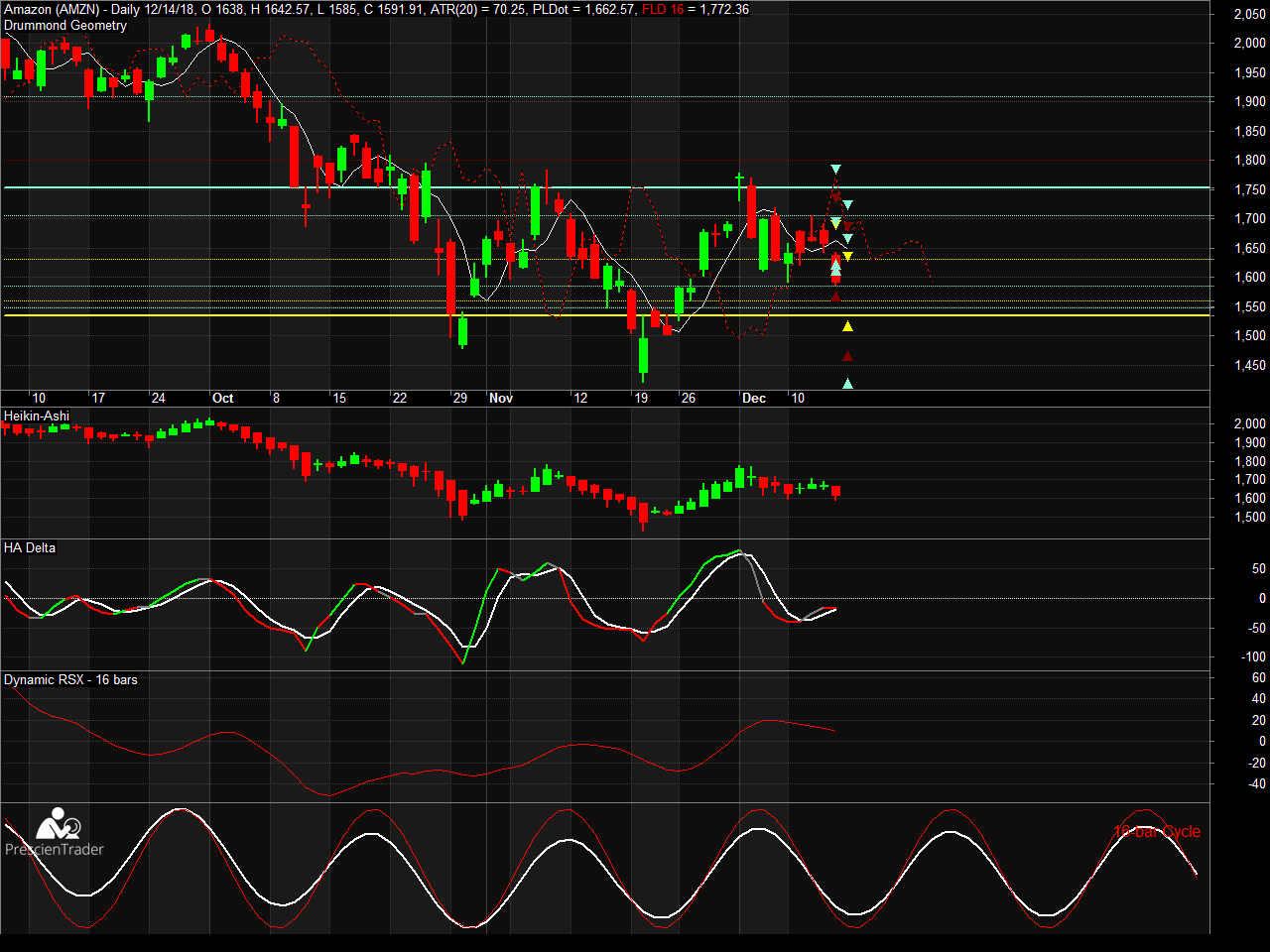The height and width of the screenshot is (952, 1270).
Task: Click 1,700 on the Heikin-Ashi axis
Action: point(1249,479)
